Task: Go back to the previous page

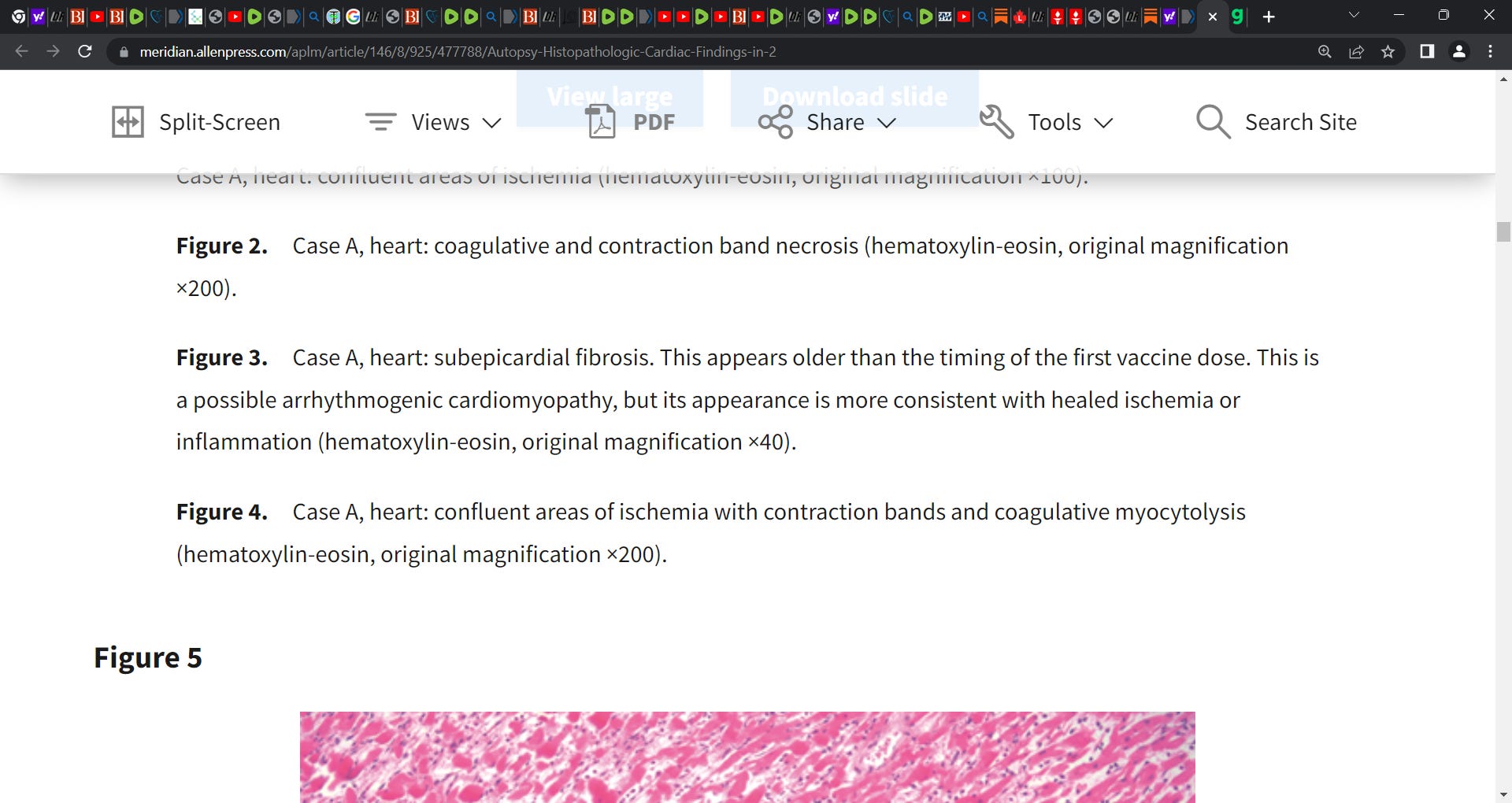Action: [x=21, y=51]
